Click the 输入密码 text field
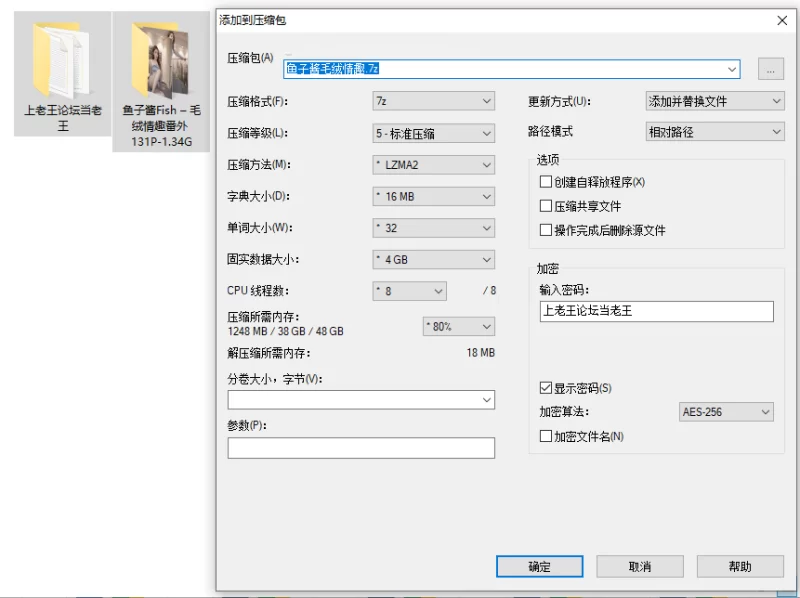The width and height of the screenshot is (800, 598). [x=655, y=311]
